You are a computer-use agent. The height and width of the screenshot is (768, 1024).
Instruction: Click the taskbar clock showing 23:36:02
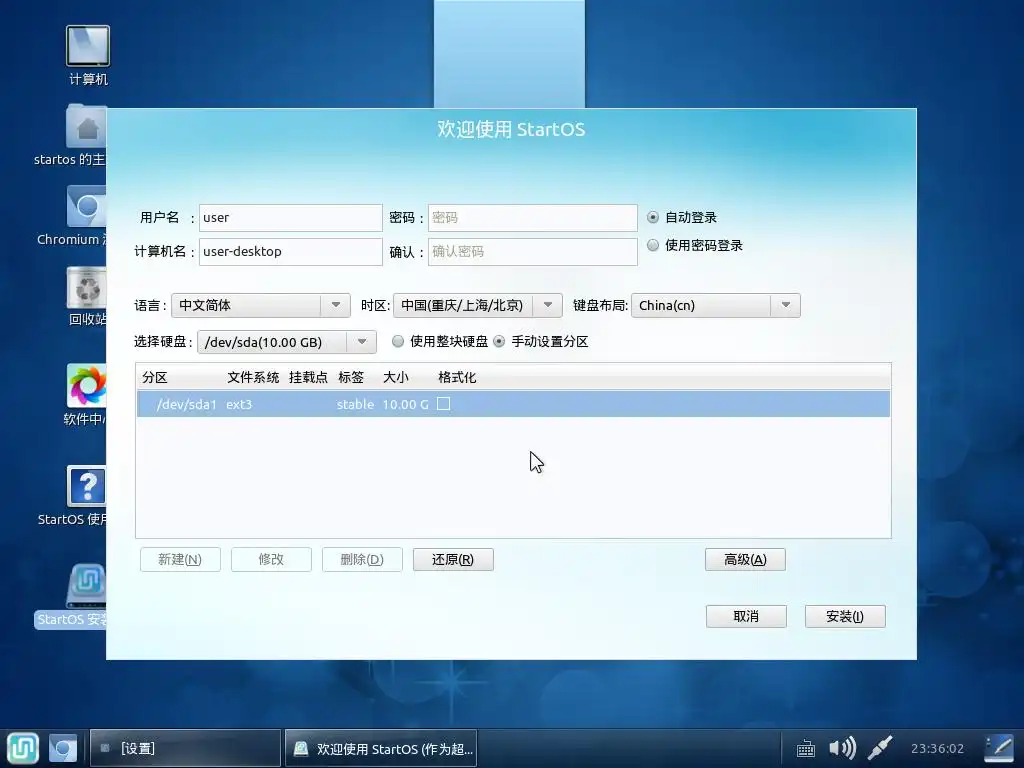pyautogui.click(x=937, y=748)
